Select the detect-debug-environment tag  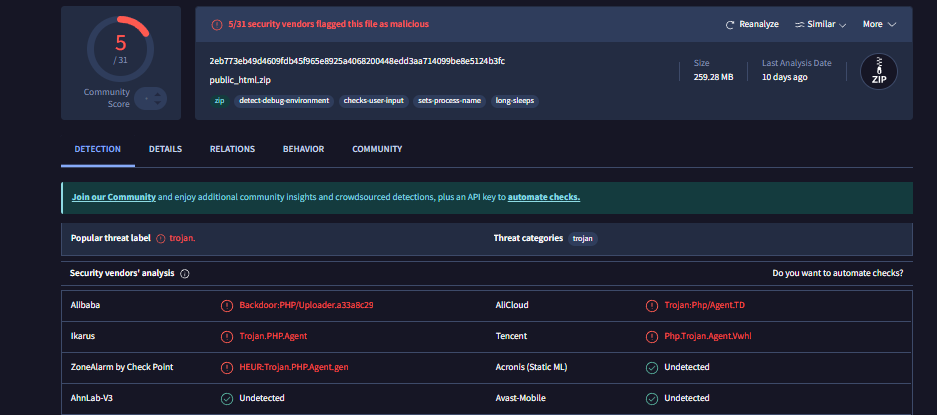click(283, 101)
